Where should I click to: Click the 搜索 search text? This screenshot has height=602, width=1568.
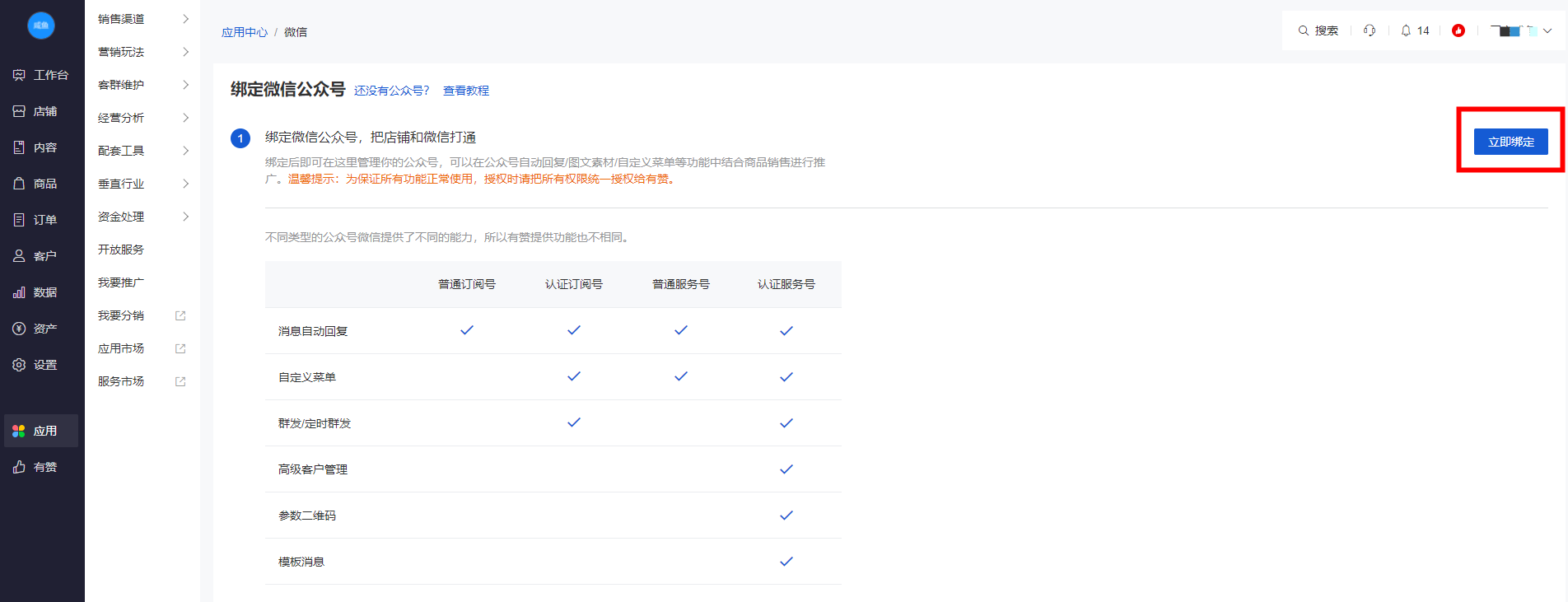(1327, 30)
